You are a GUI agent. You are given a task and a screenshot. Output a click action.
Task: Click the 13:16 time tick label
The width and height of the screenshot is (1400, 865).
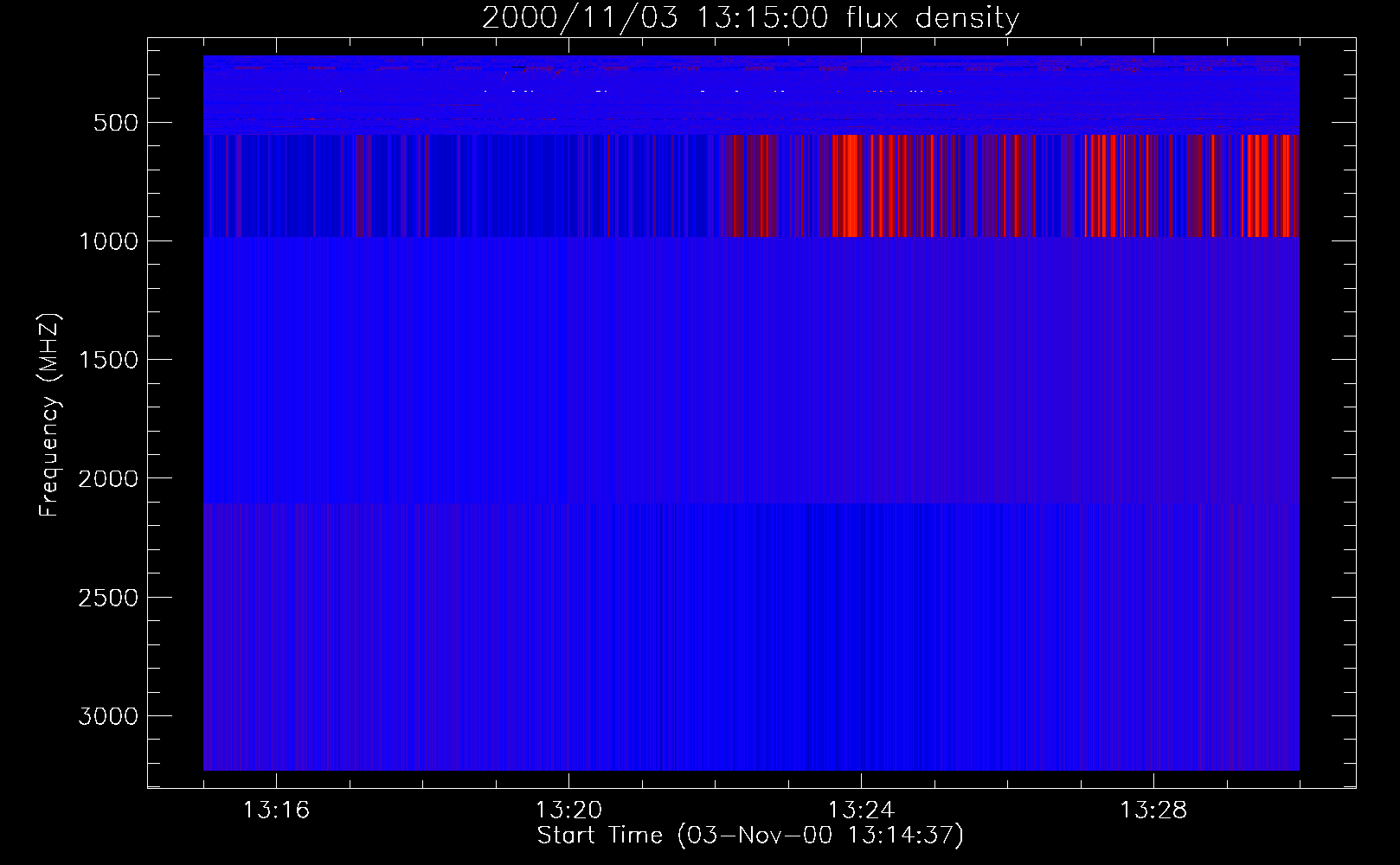(276, 811)
